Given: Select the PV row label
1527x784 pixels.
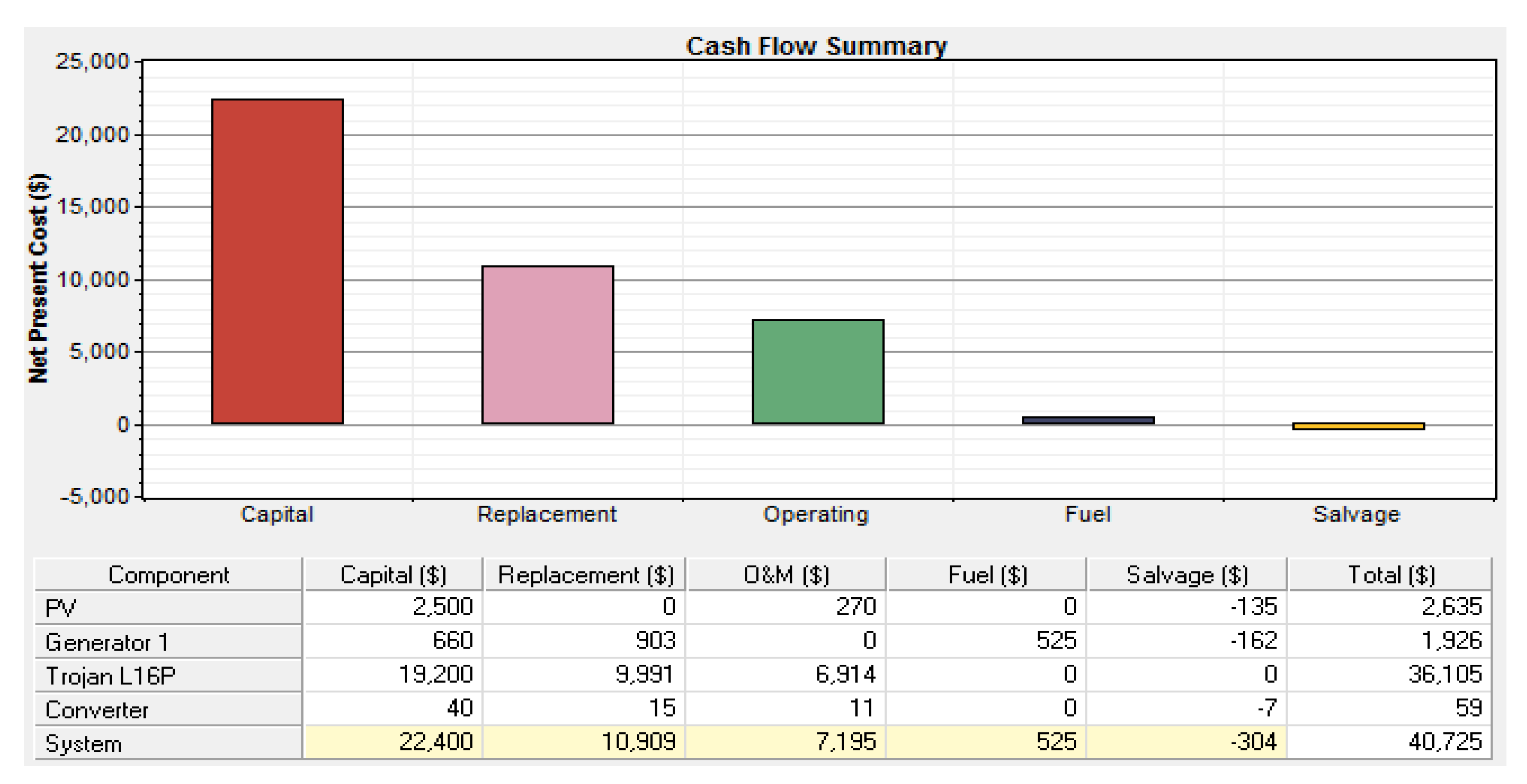Looking at the screenshot, I should tap(60, 608).
